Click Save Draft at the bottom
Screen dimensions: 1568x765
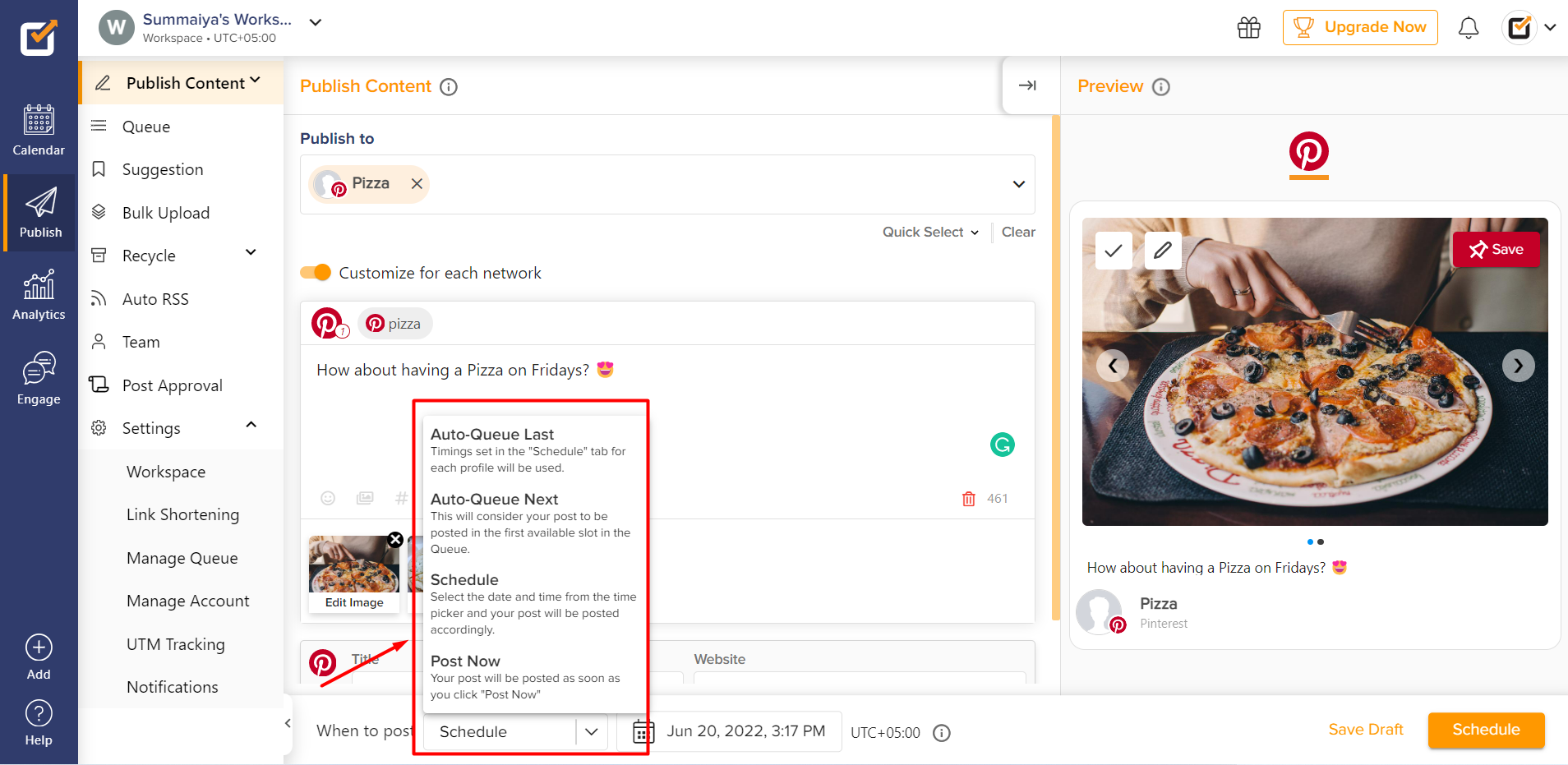point(1366,730)
